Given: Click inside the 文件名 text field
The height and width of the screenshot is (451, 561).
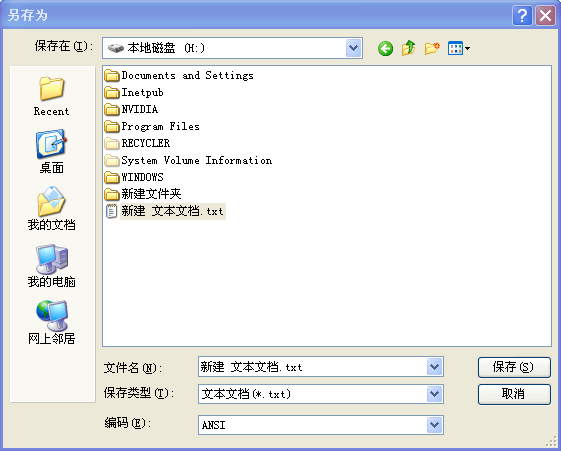Looking at the screenshot, I should point(312,367).
